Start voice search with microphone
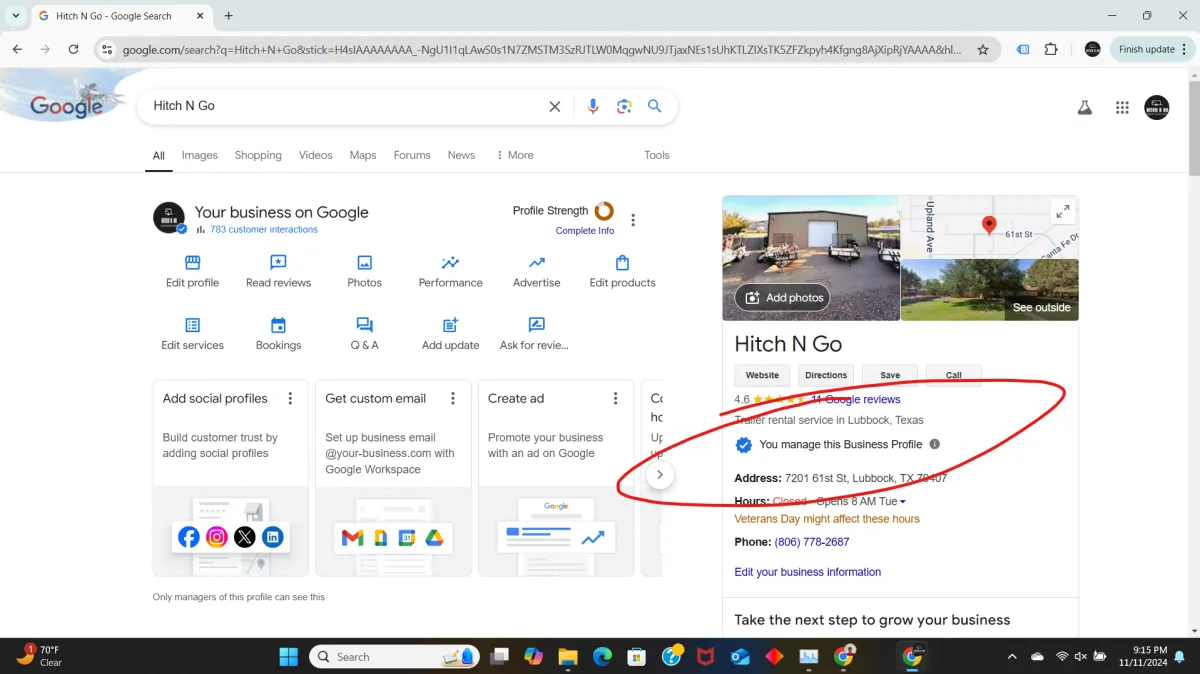 [593, 106]
